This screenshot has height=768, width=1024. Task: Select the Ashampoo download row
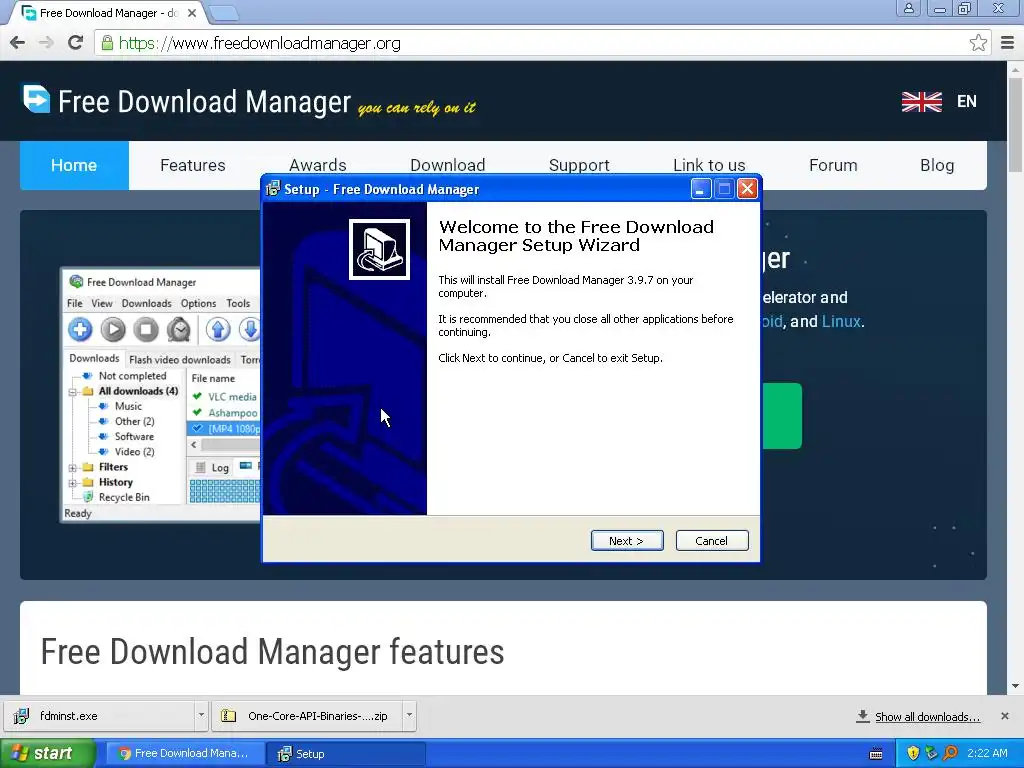(225, 413)
